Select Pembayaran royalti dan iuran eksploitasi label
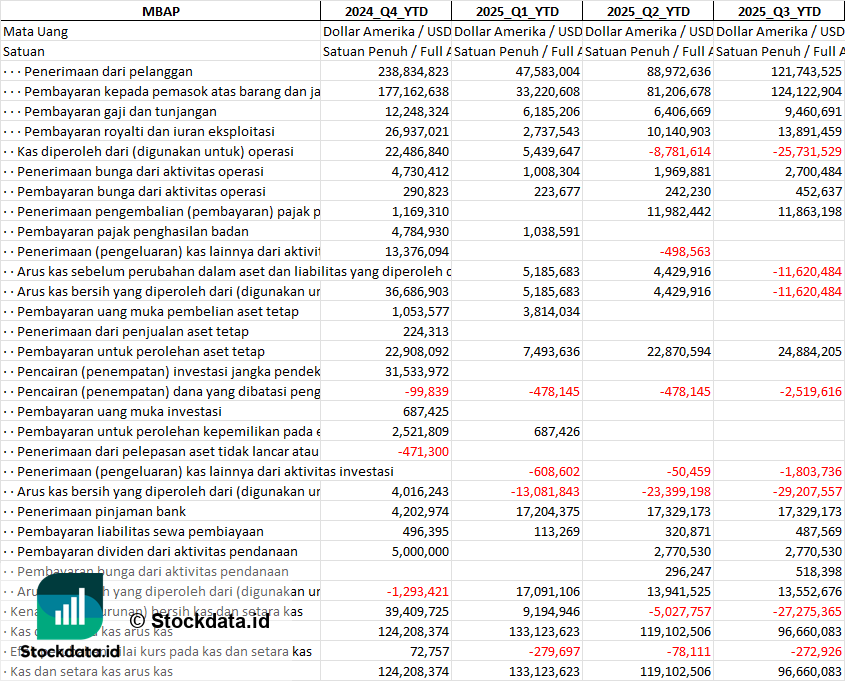This screenshot has height=681, width=845. pos(149,131)
